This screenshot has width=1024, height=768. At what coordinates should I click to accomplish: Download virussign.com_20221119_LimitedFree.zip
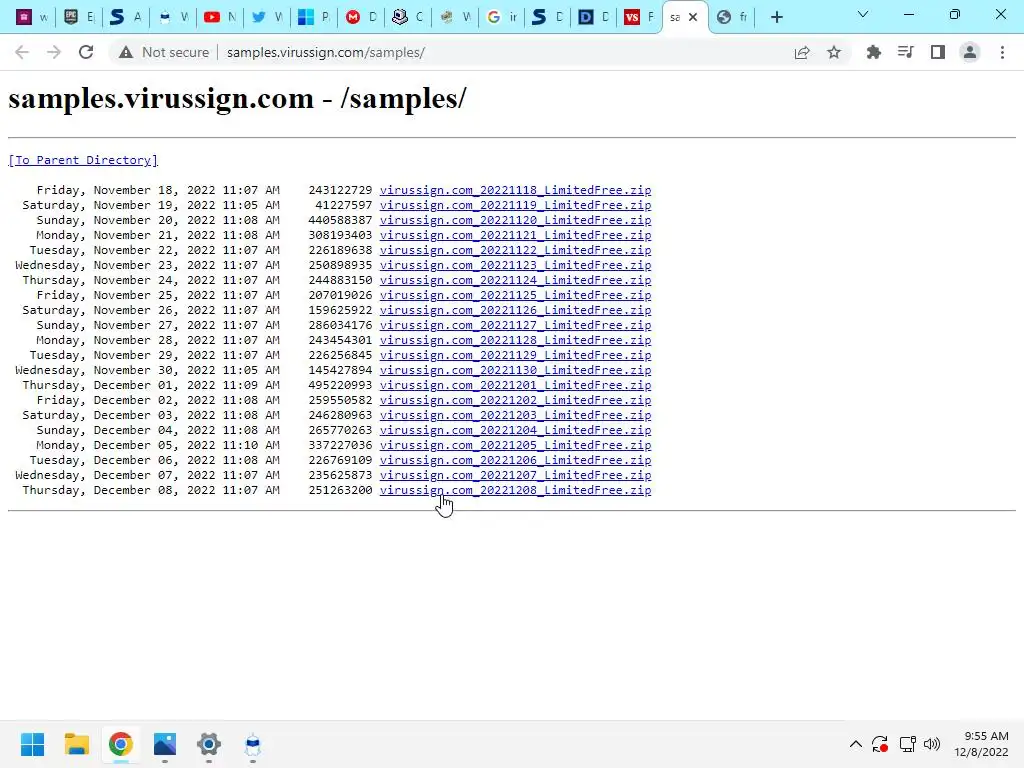click(515, 205)
